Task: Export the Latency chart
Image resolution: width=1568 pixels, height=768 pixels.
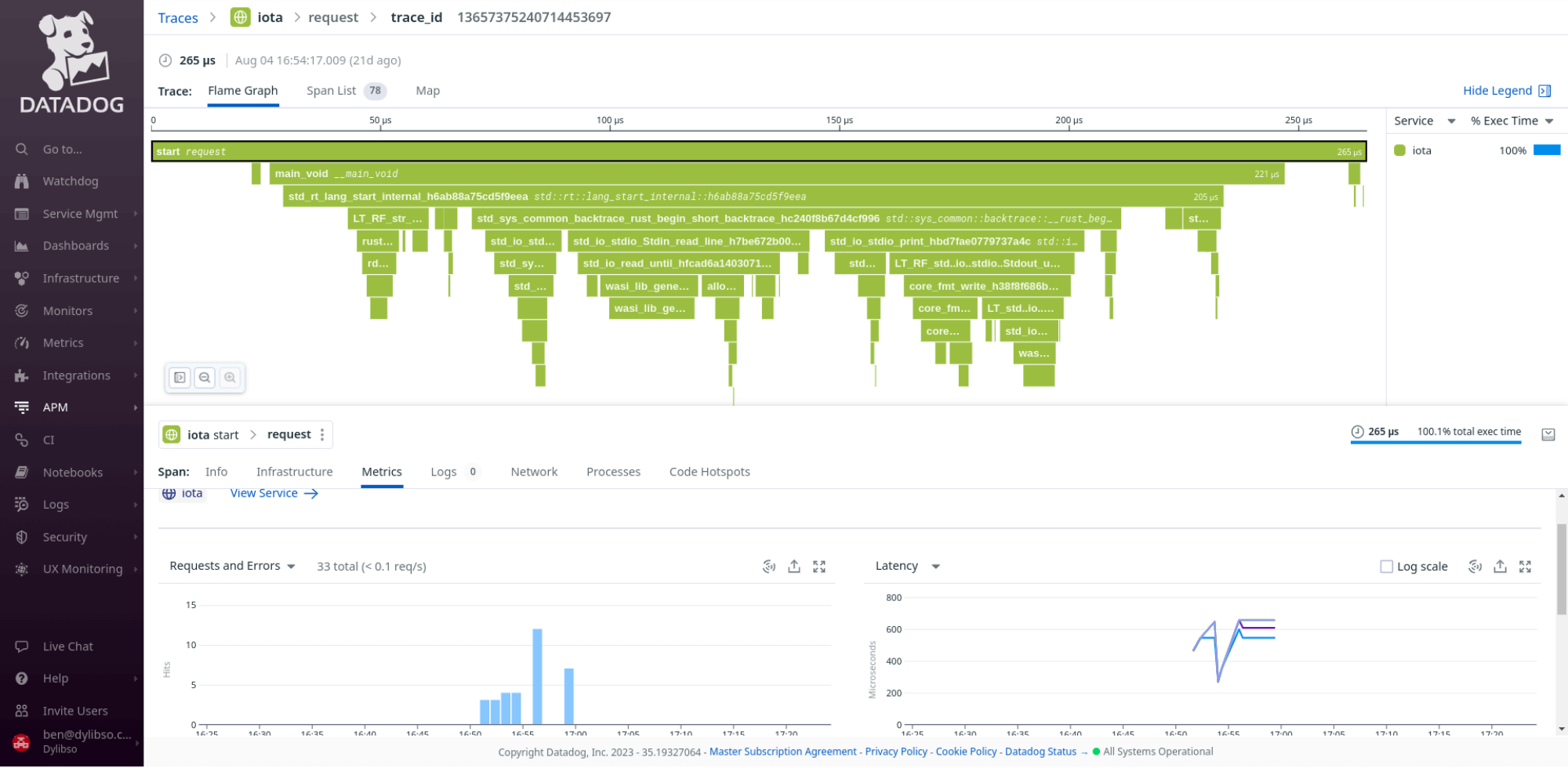Action: [x=1500, y=566]
